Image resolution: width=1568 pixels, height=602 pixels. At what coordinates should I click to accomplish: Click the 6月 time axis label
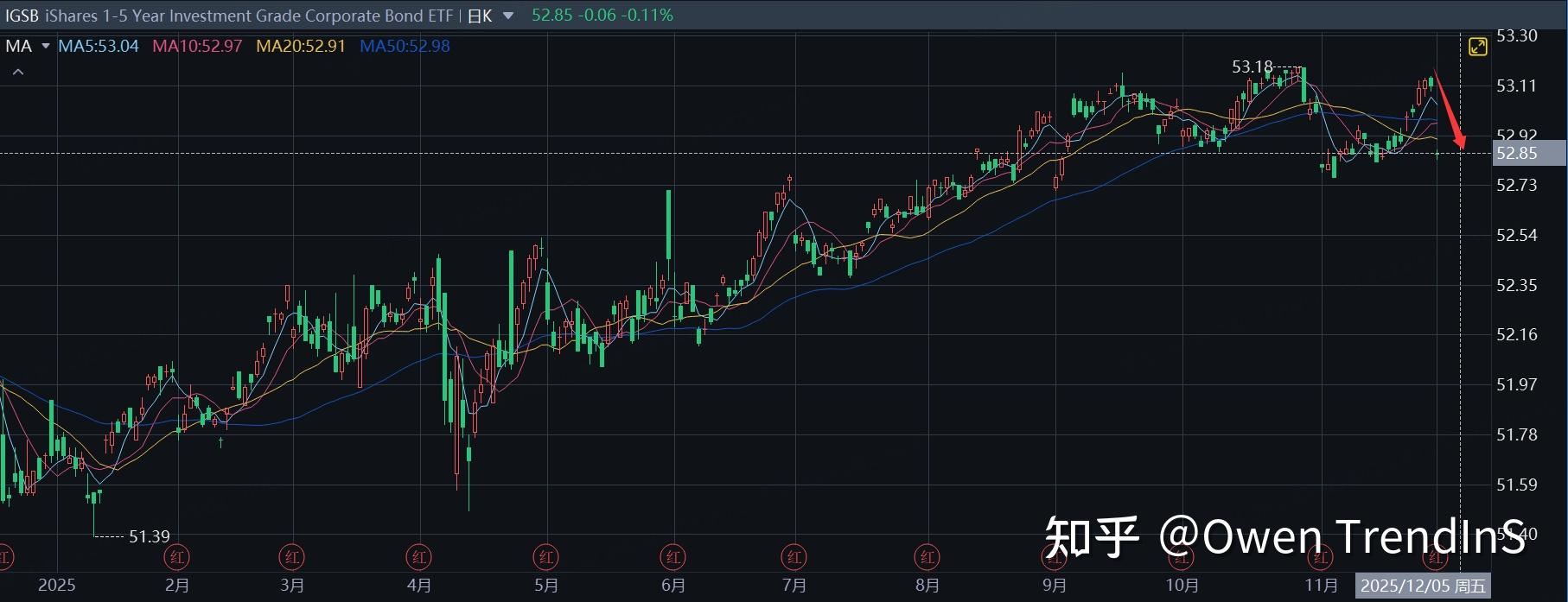[673, 586]
